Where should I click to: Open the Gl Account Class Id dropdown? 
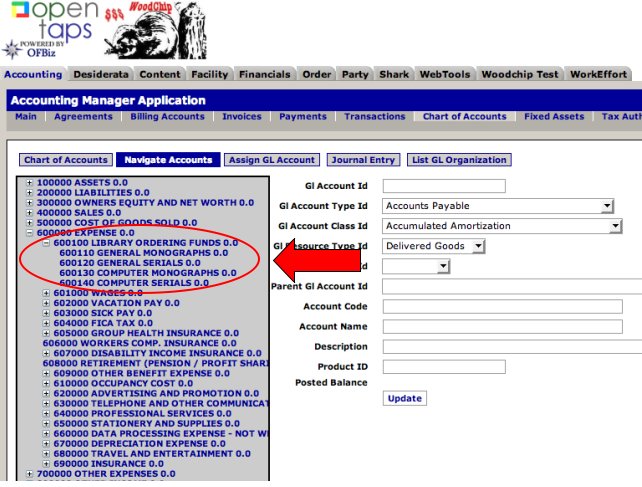pyautogui.click(x=501, y=226)
